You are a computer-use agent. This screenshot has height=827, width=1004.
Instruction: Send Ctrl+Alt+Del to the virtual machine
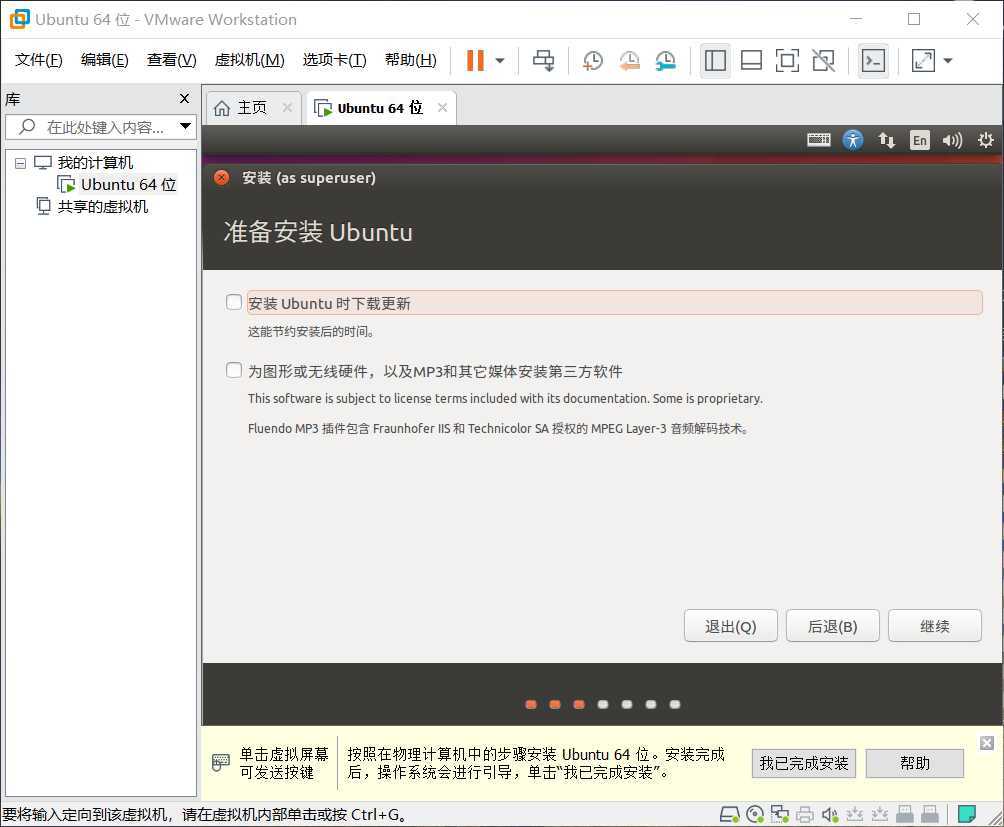coord(544,61)
